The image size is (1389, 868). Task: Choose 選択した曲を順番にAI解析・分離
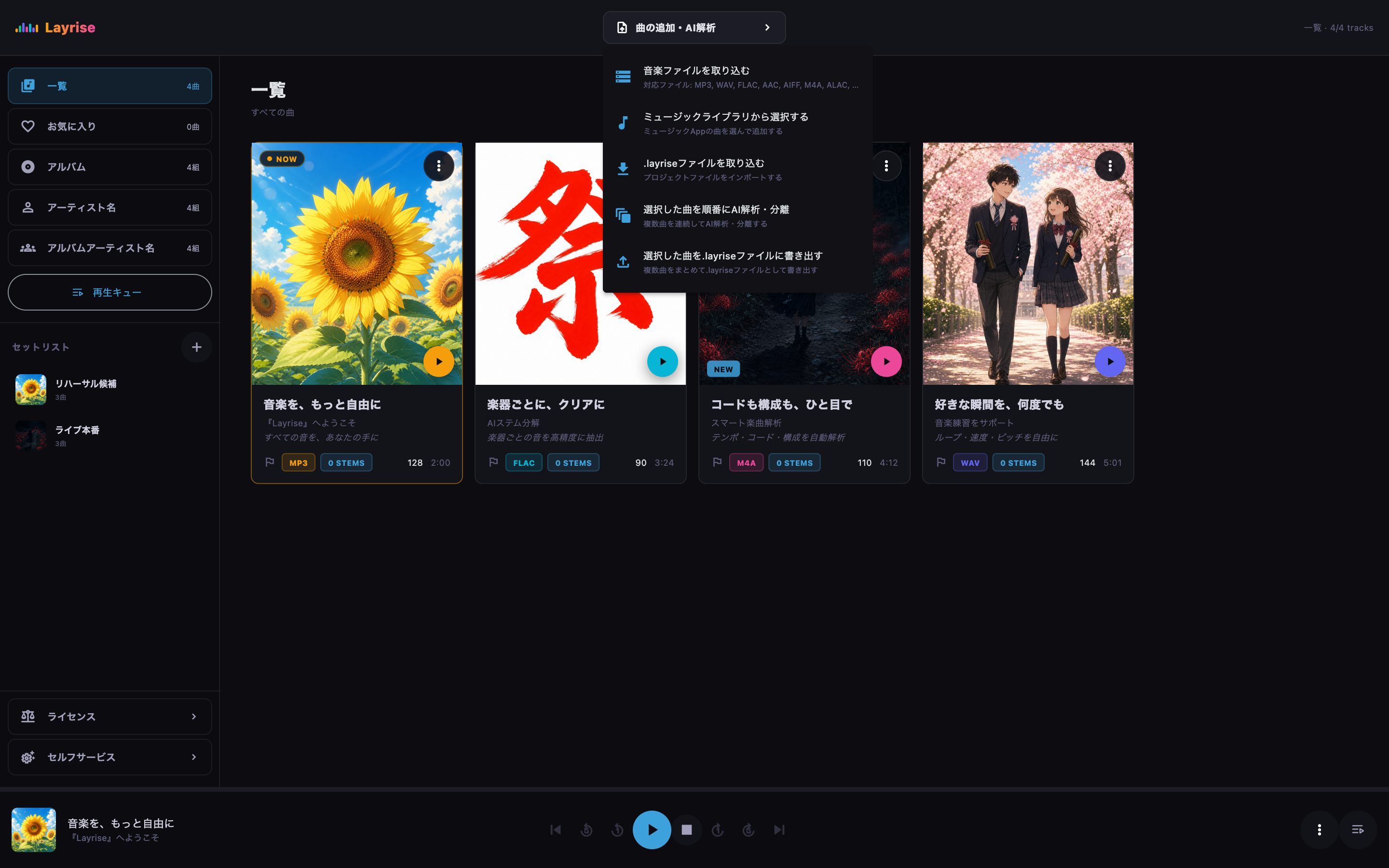(x=737, y=216)
